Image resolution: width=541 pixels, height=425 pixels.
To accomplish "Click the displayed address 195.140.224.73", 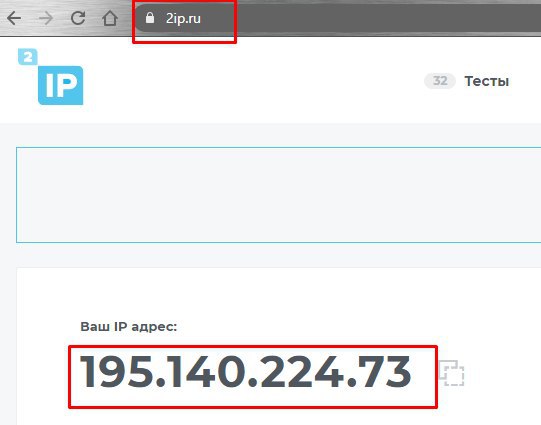I will (245, 372).
